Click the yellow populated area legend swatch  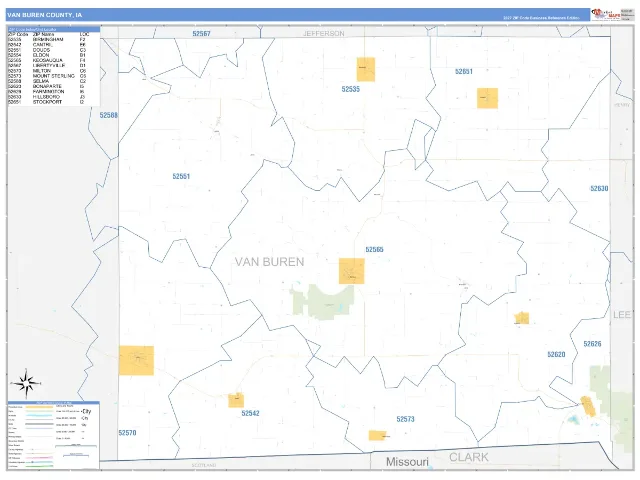(40, 407)
